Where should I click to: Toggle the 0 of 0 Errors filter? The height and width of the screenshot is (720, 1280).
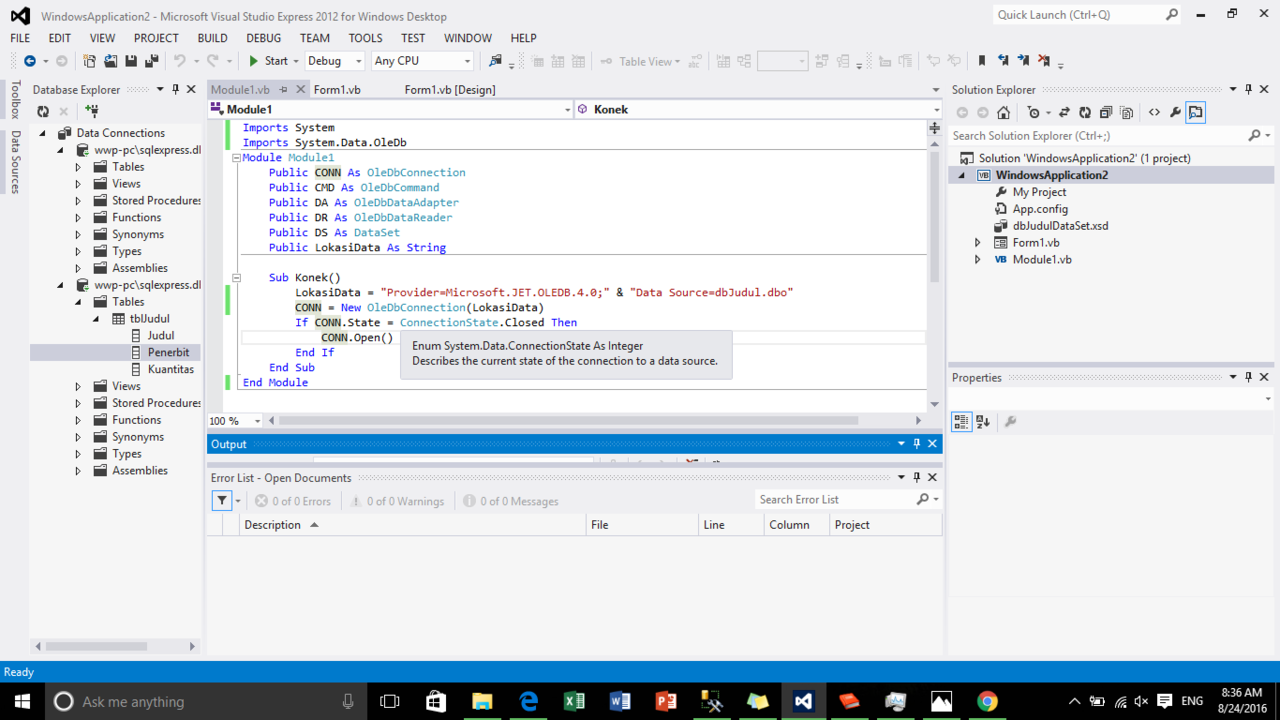coord(293,501)
